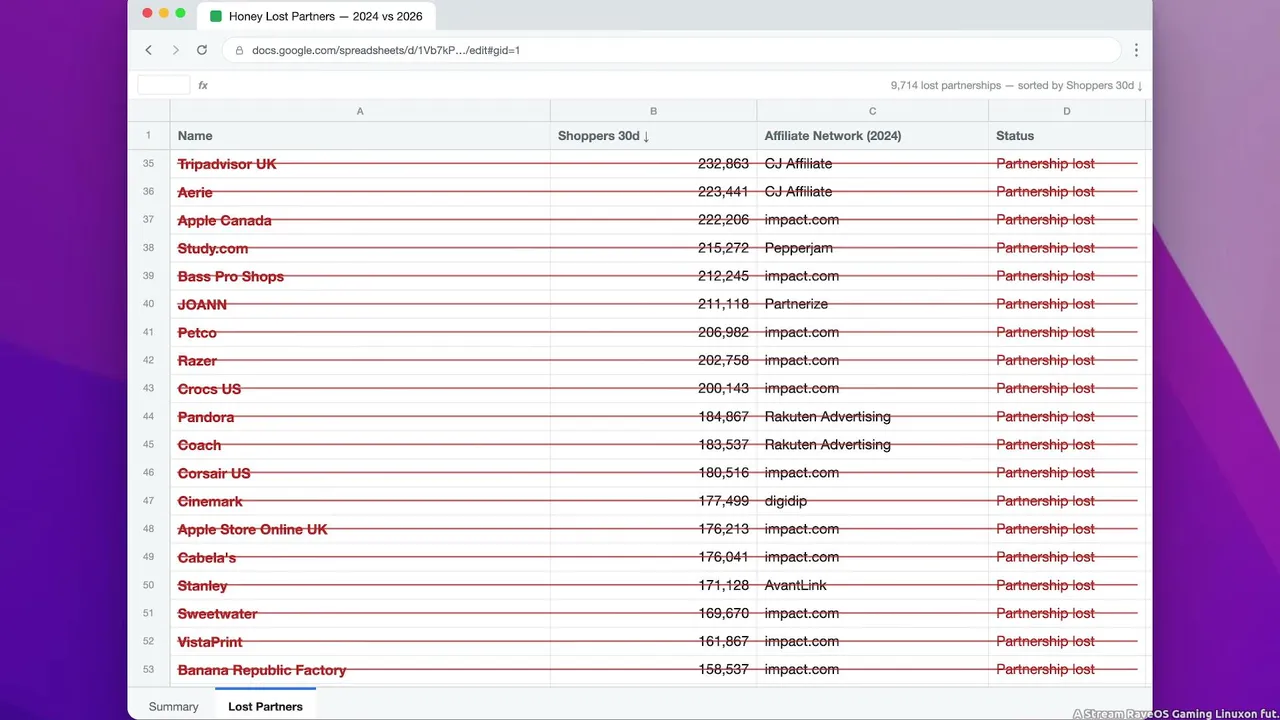Image resolution: width=1280 pixels, height=720 pixels.
Task: Click Partnership lost in Stanley row
Action: coord(1045,585)
